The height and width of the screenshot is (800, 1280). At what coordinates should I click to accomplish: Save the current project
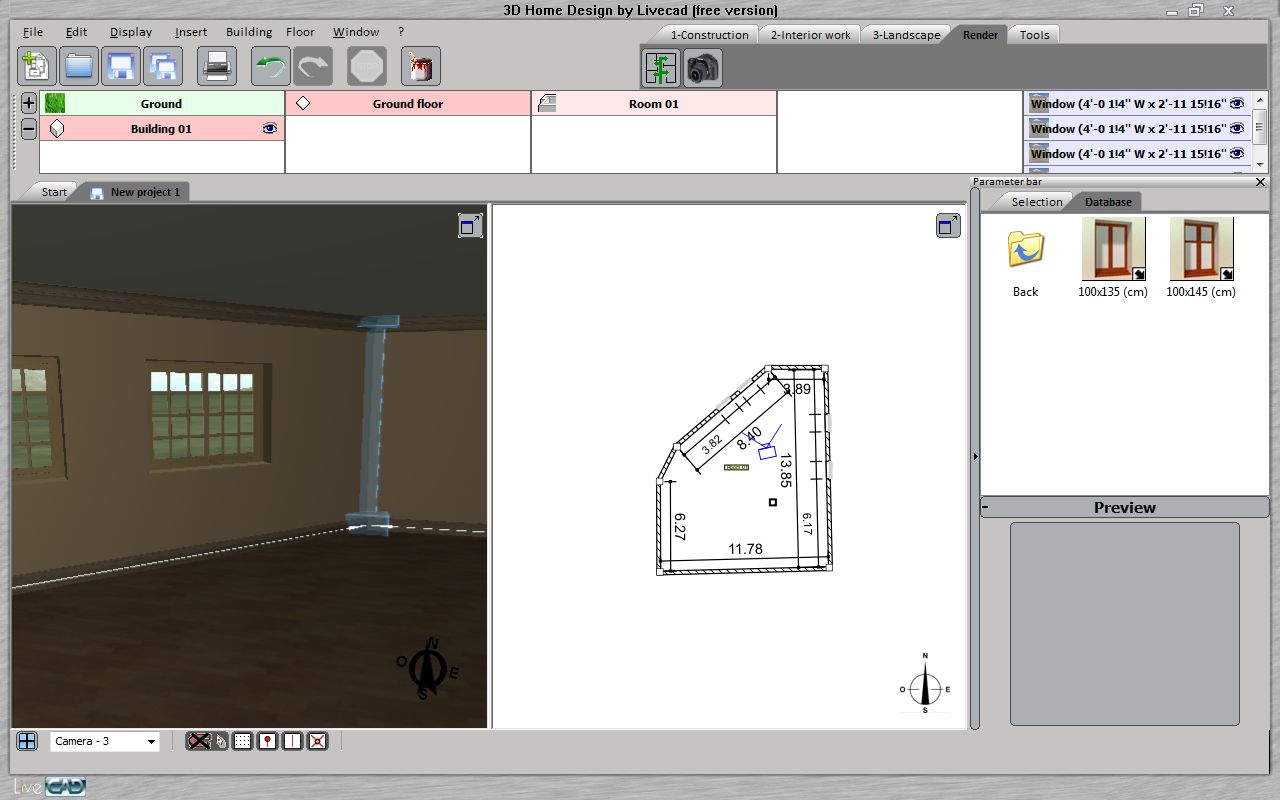point(120,66)
